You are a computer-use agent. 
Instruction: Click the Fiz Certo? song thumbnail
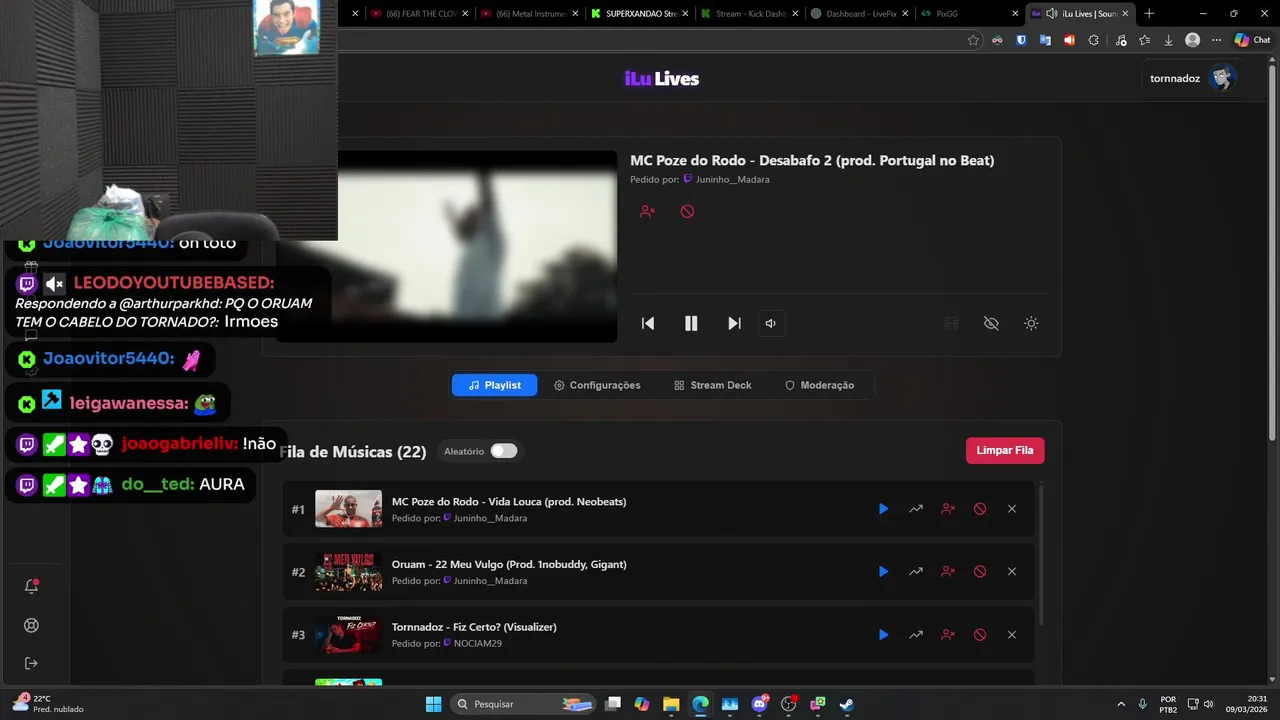(348, 635)
